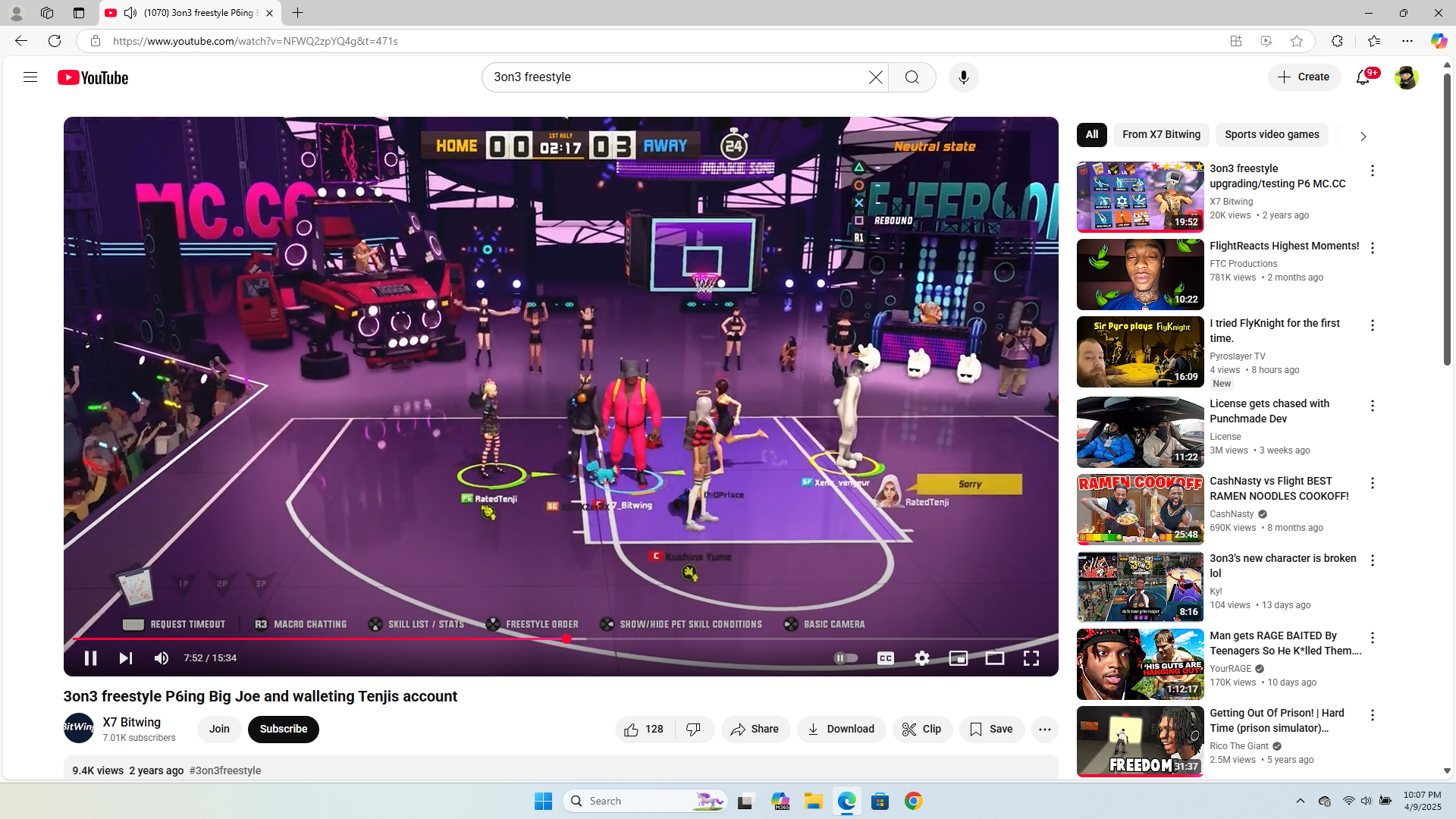The height and width of the screenshot is (819, 1456).
Task: Toggle the autoplay switch
Action: click(846, 658)
